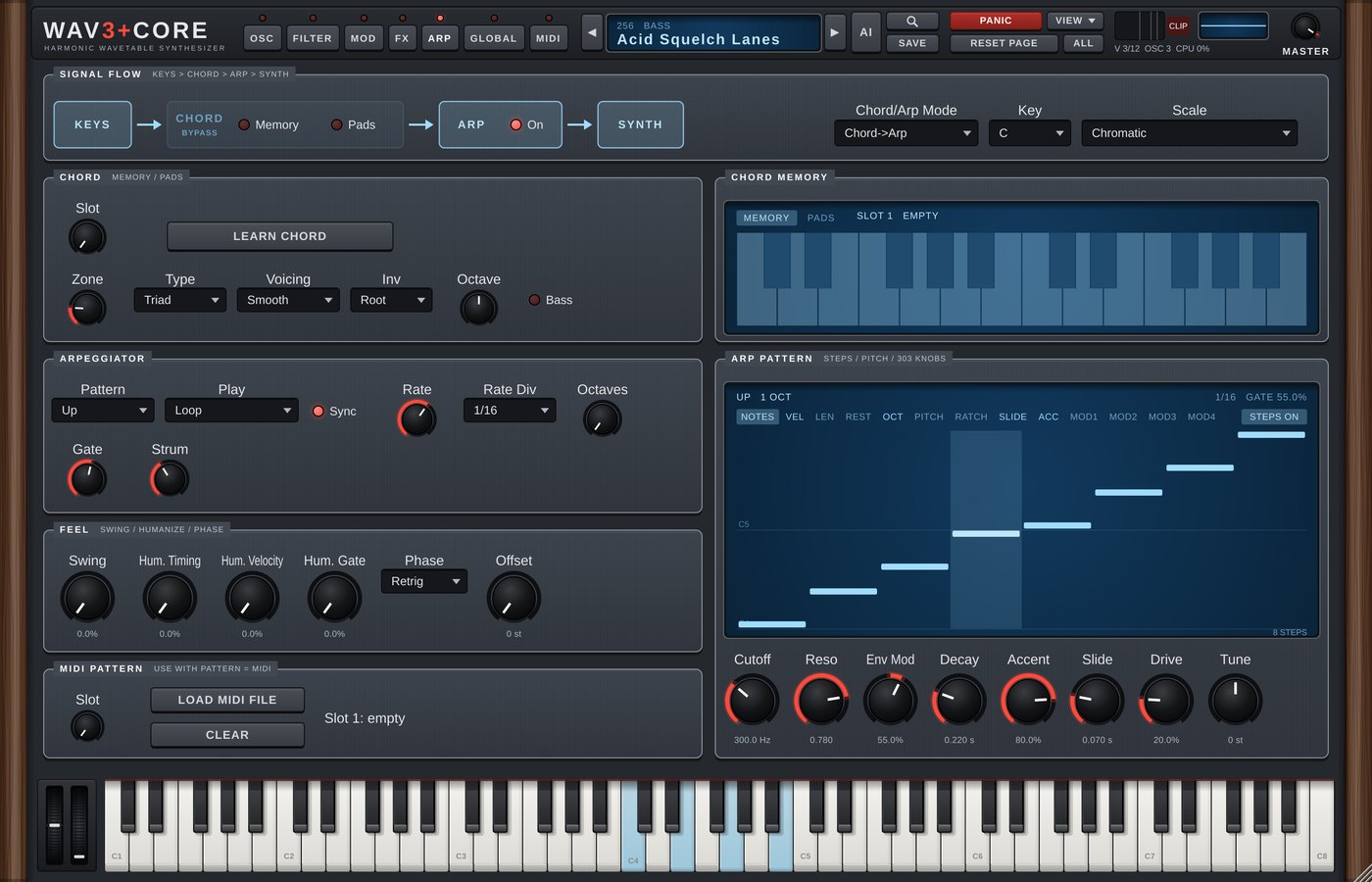Toggle the STEPS ON button
1372x882 pixels.
pos(1273,416)
